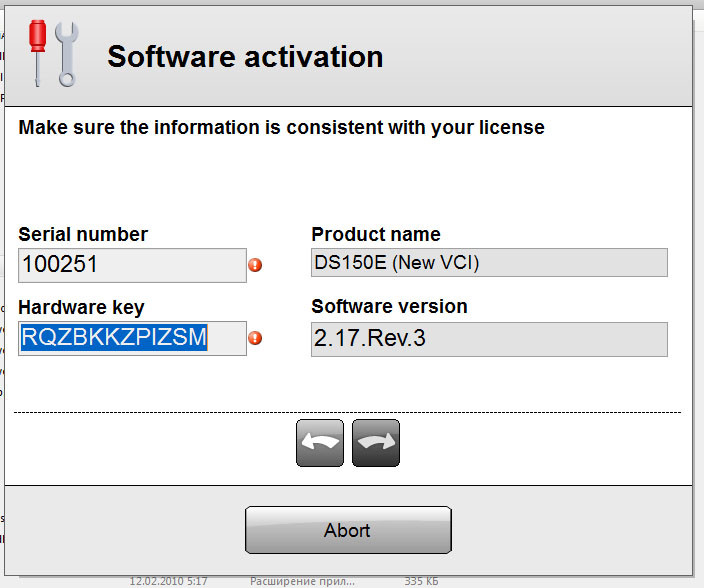
Task: Click the "Расширение прил..." file type entry
Action: point(302,580)
